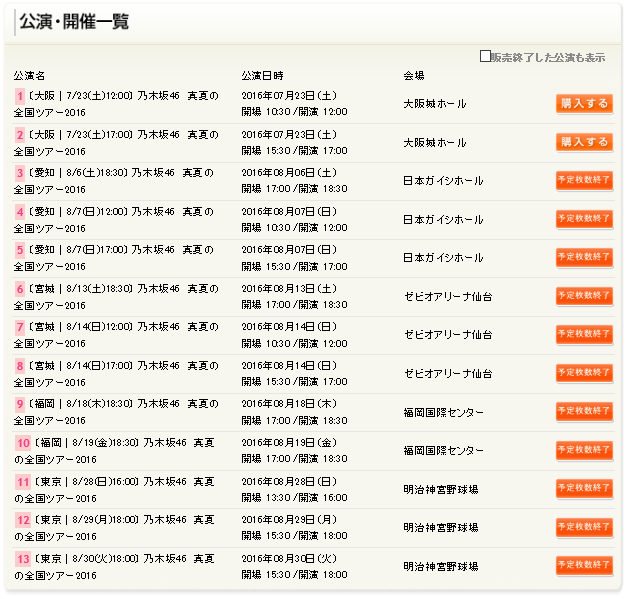
Task: Click 購入する for 7/23 17:00 Osaka show
Action: (x=584, y=142)
